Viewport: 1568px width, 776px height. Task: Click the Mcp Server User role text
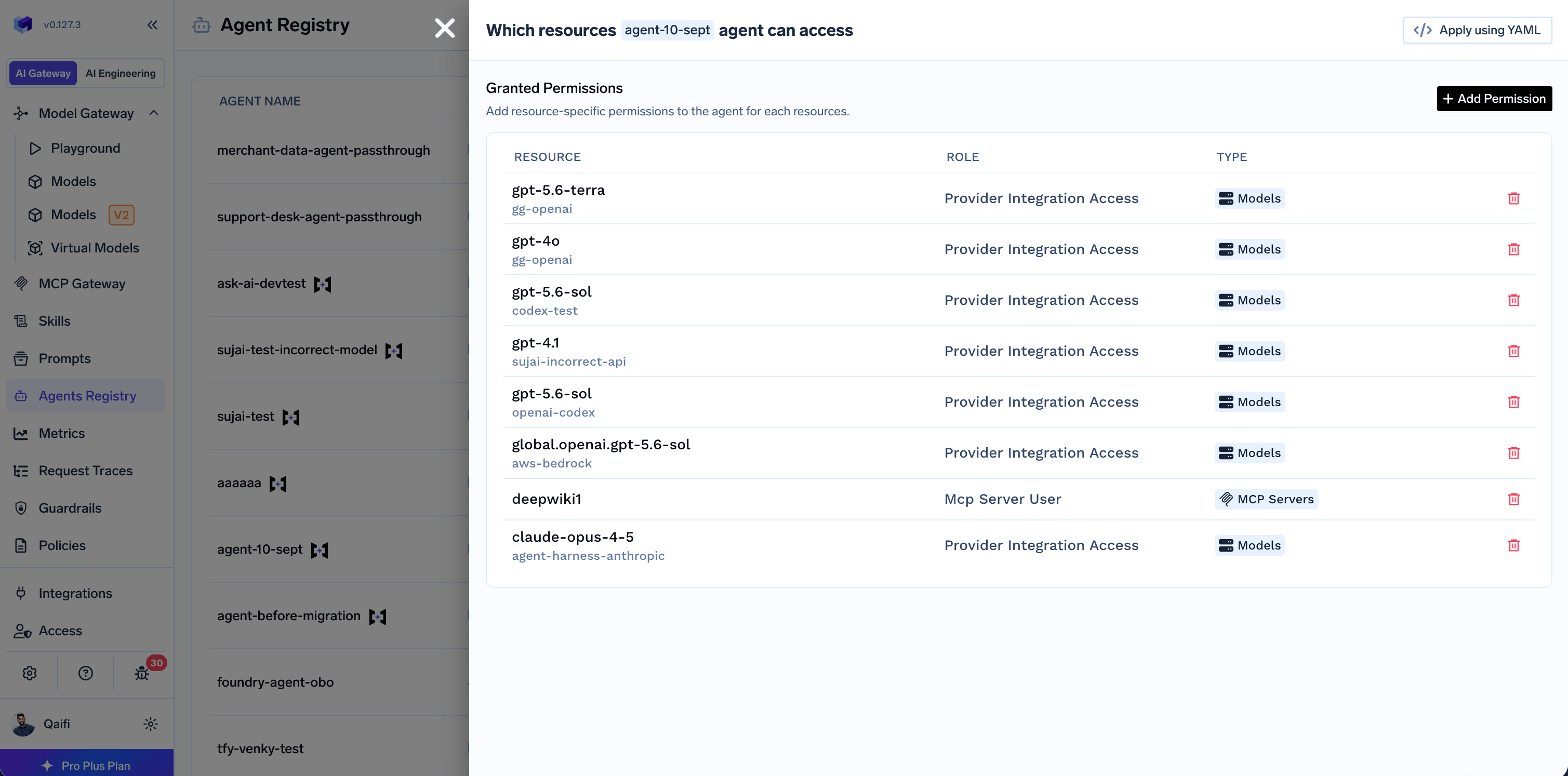[x=1003, y=499]
